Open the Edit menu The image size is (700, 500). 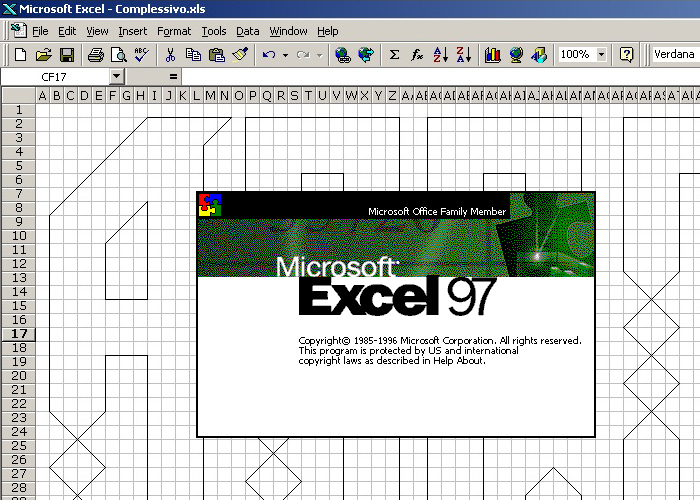(67, 31)
